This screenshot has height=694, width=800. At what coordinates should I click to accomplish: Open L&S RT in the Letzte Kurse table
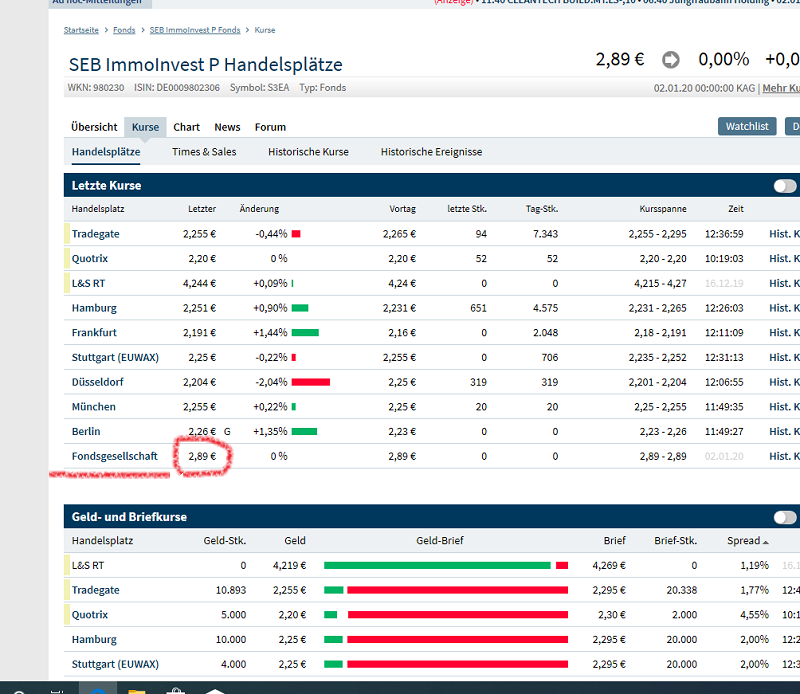tap(88, 283)
